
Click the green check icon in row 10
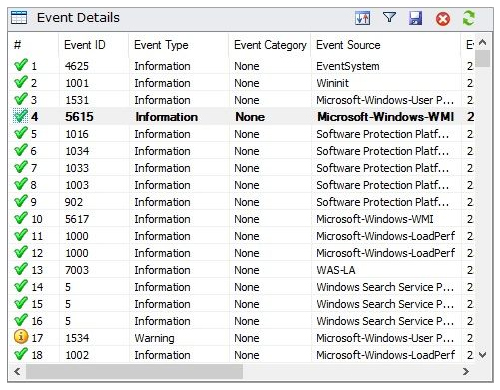(21, 218)
